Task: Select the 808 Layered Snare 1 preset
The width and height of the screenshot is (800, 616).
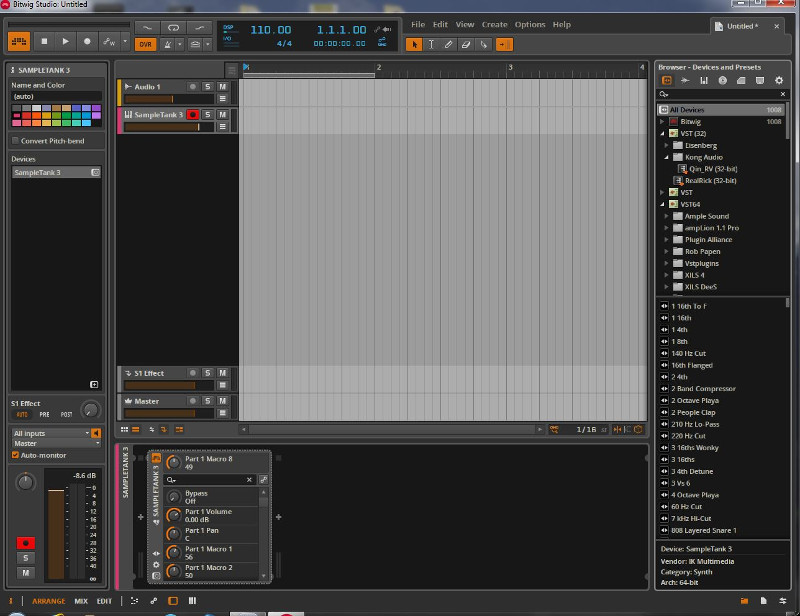Action: [704, 530]
